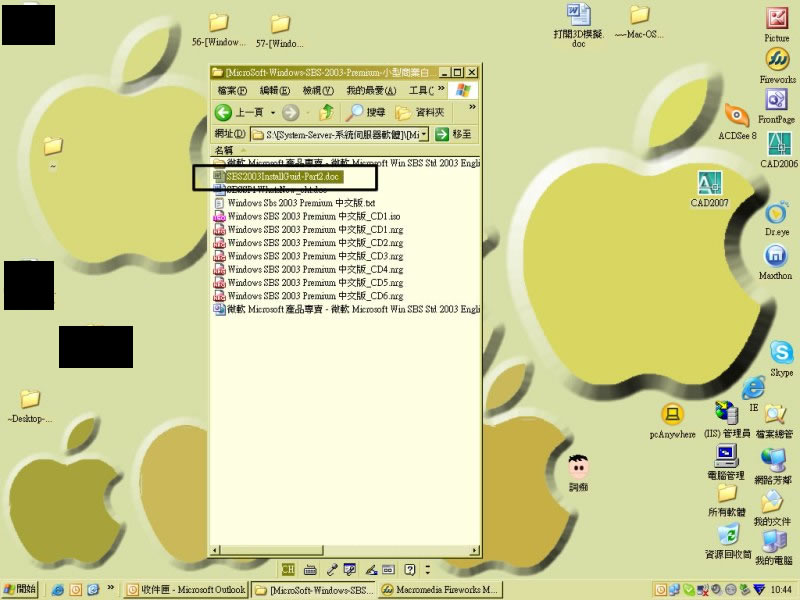Expand the Explorer toolbar overflow chevron
This screenshot has height=600, width=800.
pyautogui.click(x=472, y=107)
